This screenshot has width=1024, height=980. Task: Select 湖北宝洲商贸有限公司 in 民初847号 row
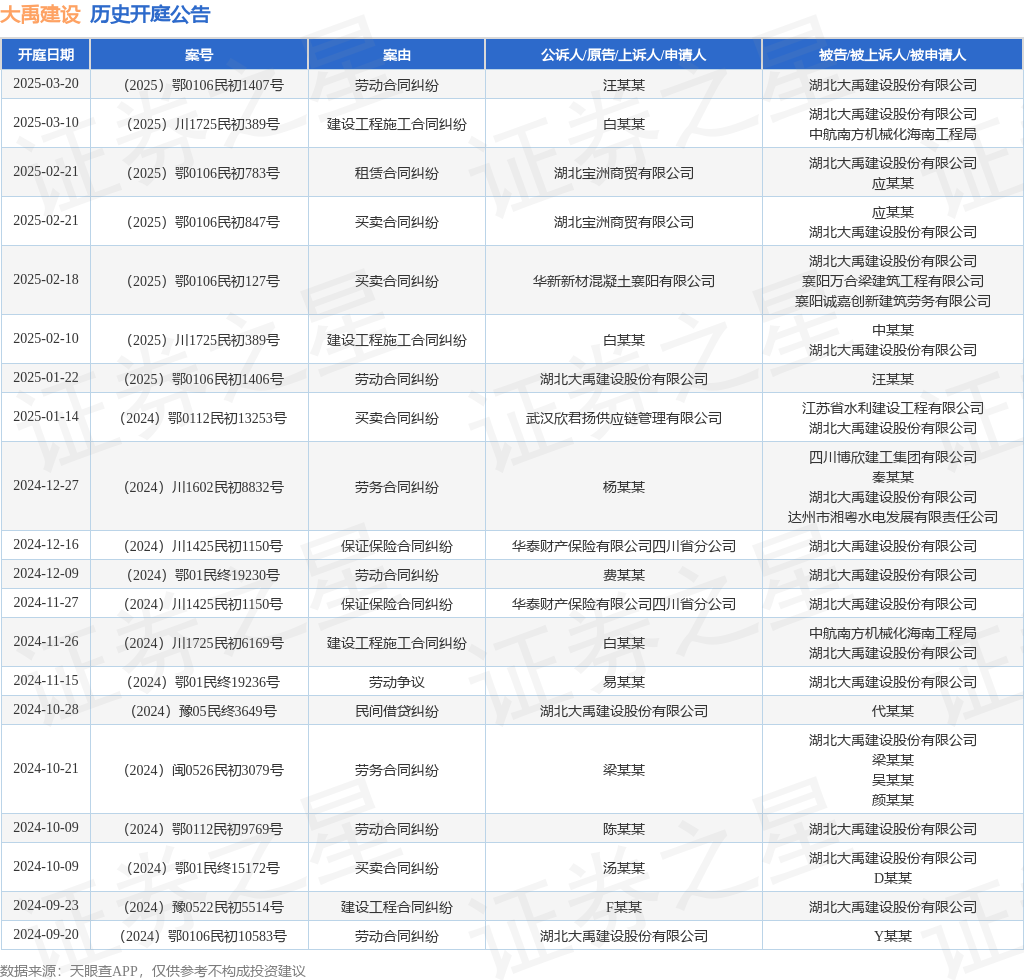pos(624,222)
